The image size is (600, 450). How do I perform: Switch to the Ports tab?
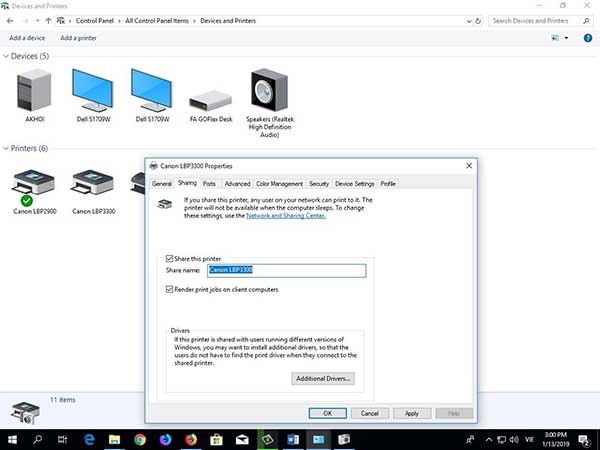209,184
